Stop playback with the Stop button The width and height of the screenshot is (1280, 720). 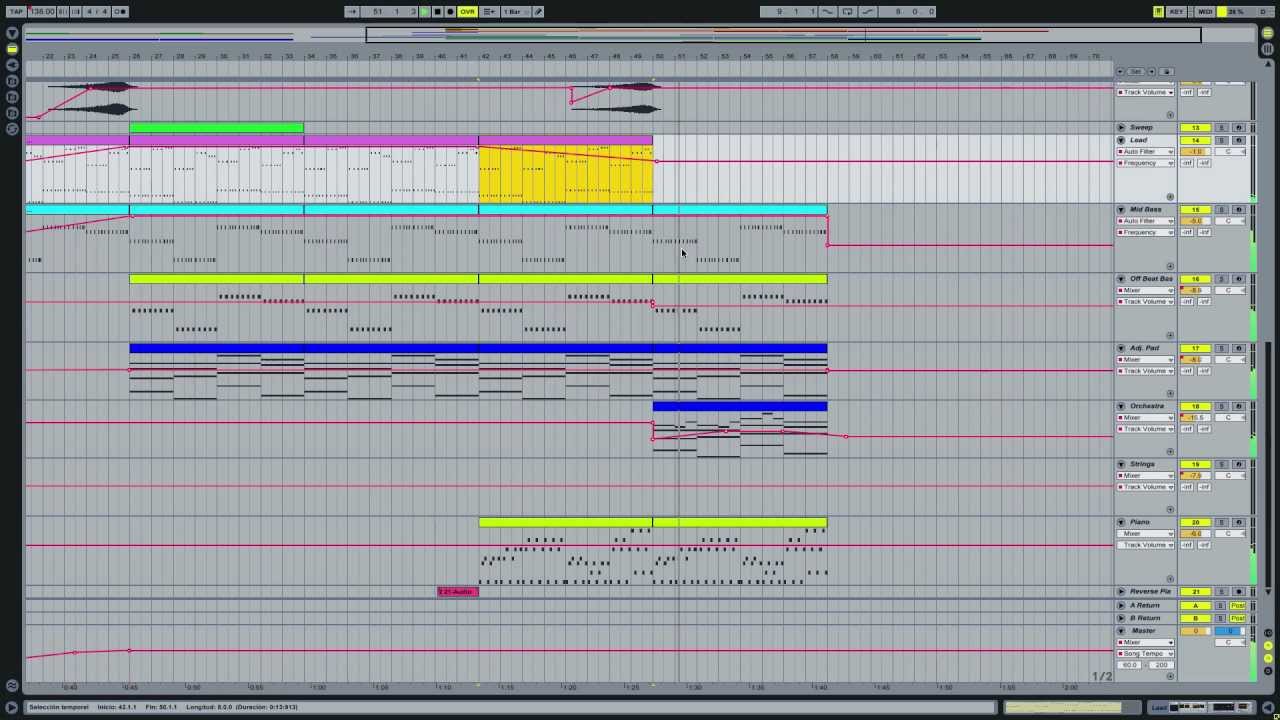click(437, 11)
